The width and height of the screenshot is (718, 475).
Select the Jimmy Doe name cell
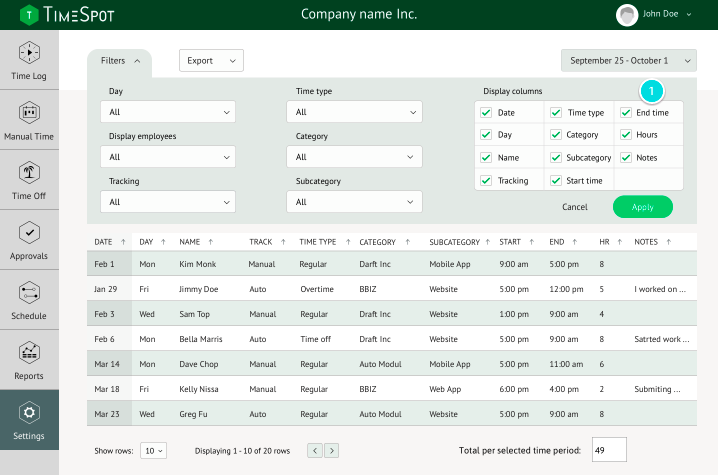click(x=199, y=289)
